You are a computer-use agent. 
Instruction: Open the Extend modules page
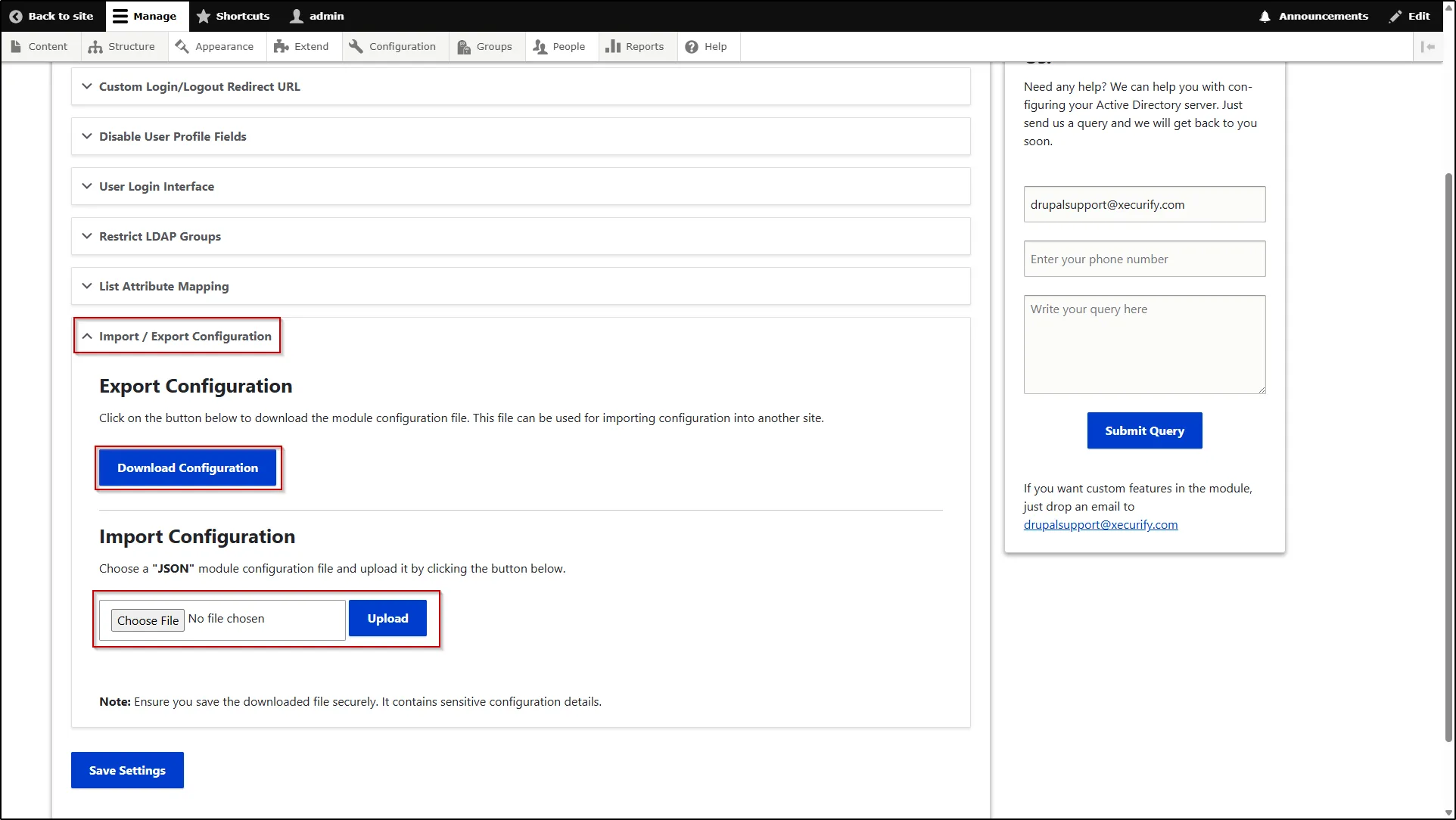302,46
